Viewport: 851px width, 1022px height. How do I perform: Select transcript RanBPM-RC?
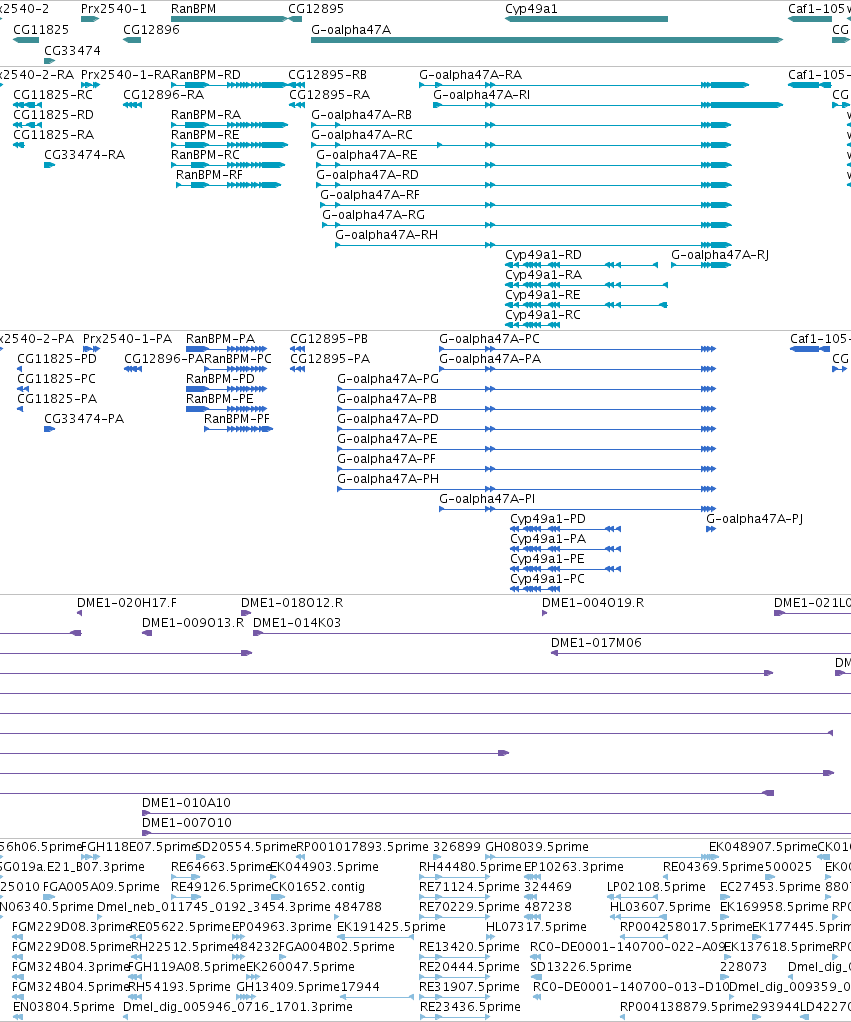[x=205, y=155]
